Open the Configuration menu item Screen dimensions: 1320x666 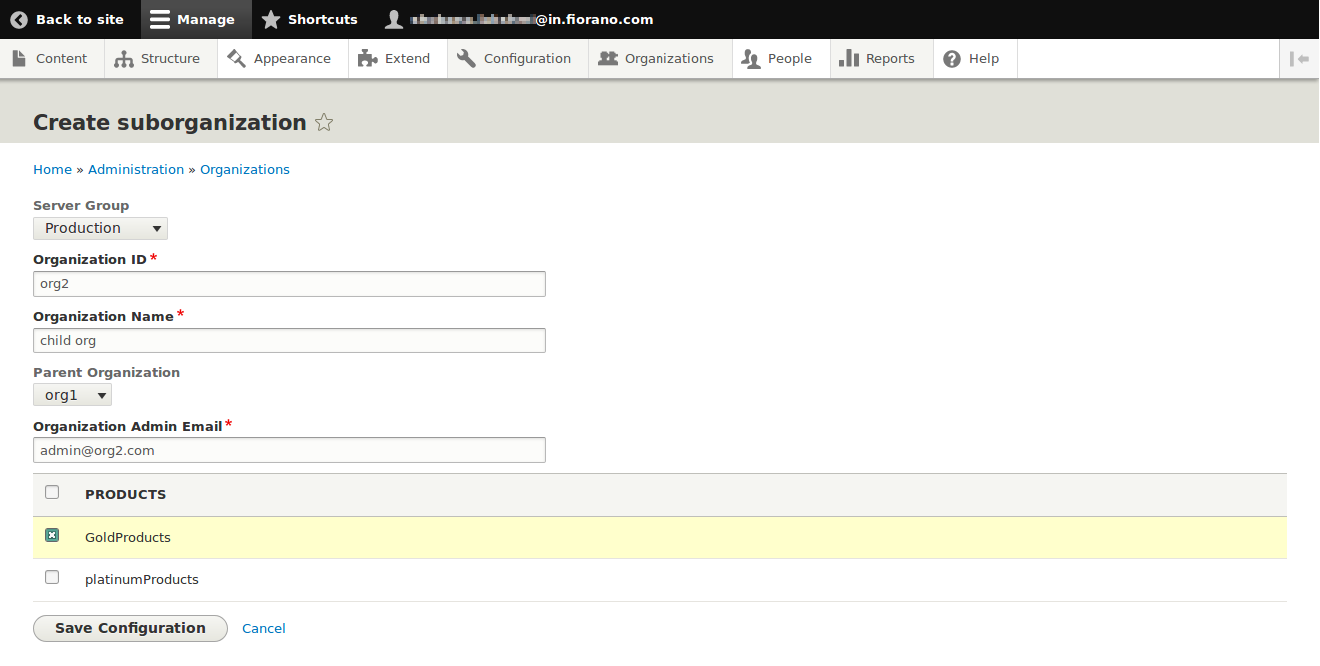pos(515,59)
